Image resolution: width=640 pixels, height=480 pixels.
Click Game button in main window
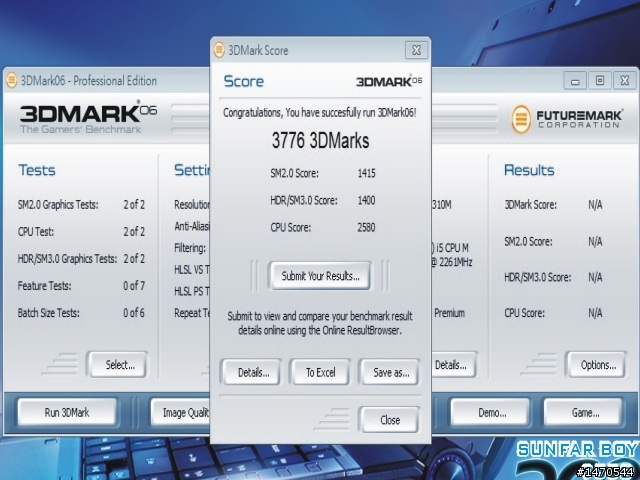click(583, 412)
